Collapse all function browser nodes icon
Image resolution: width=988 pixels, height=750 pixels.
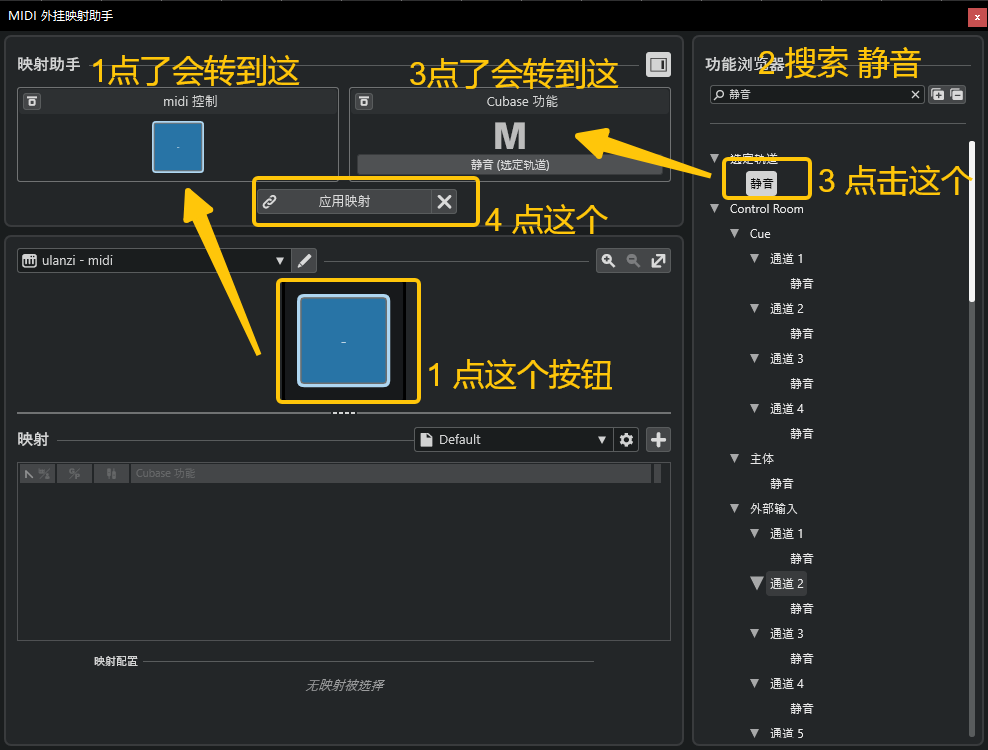pyautogui.click(x=956, y=95)
